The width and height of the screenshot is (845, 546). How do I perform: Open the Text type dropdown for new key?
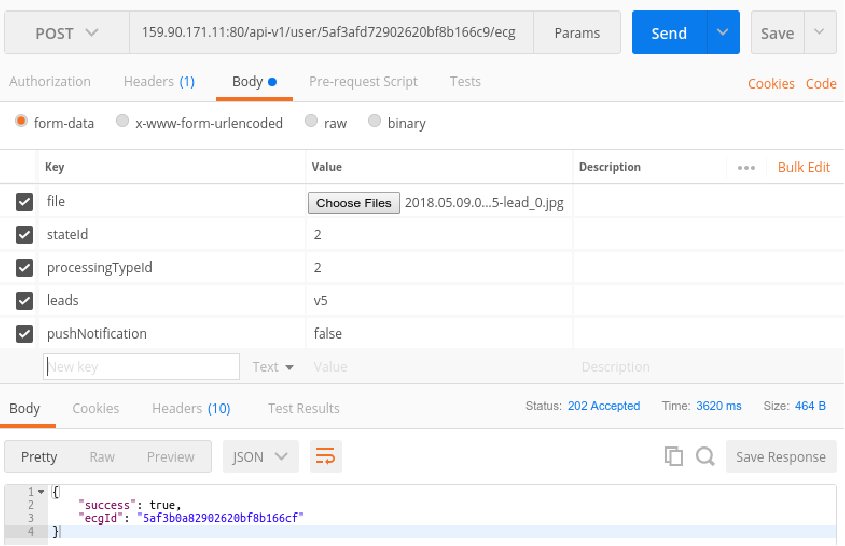[x=273, y=367]
